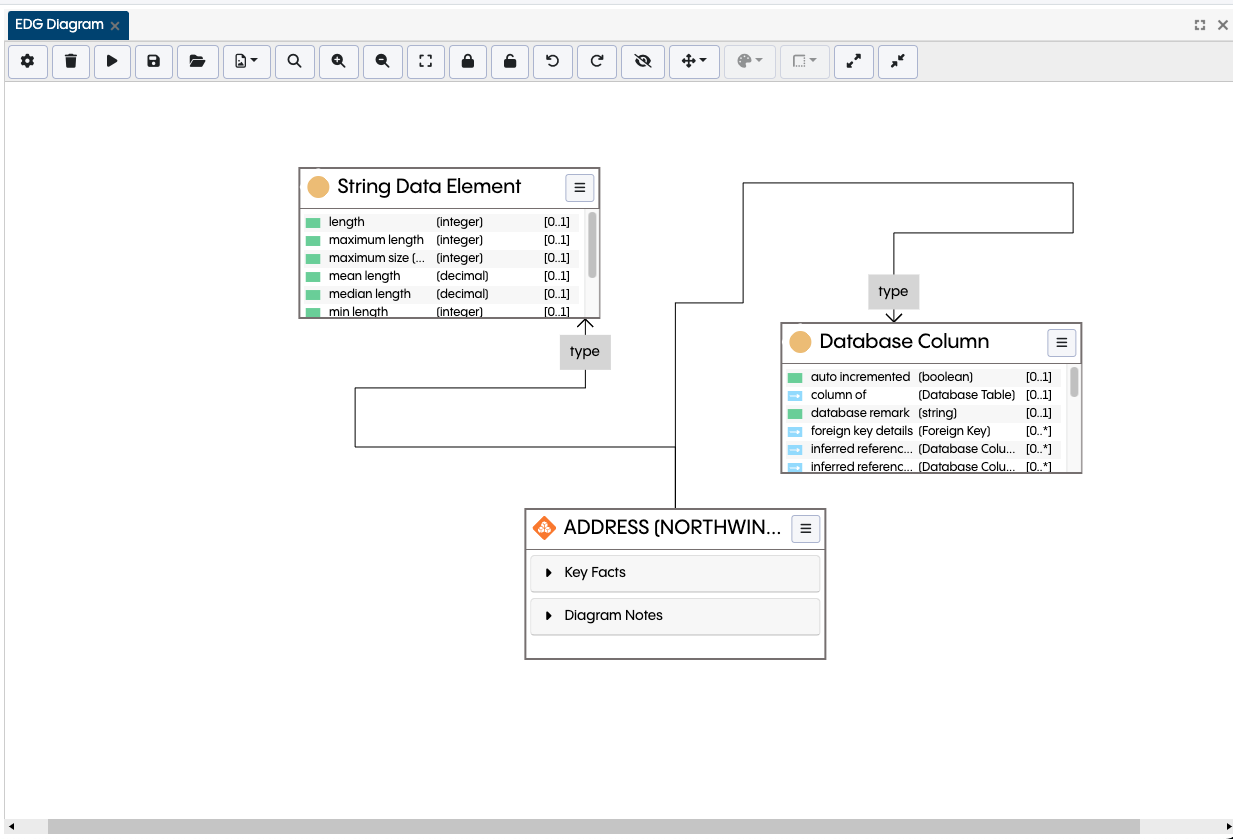Delete selected diagram elements via trash icon
Screen dimensions: 1233x839
pos(69,61)
